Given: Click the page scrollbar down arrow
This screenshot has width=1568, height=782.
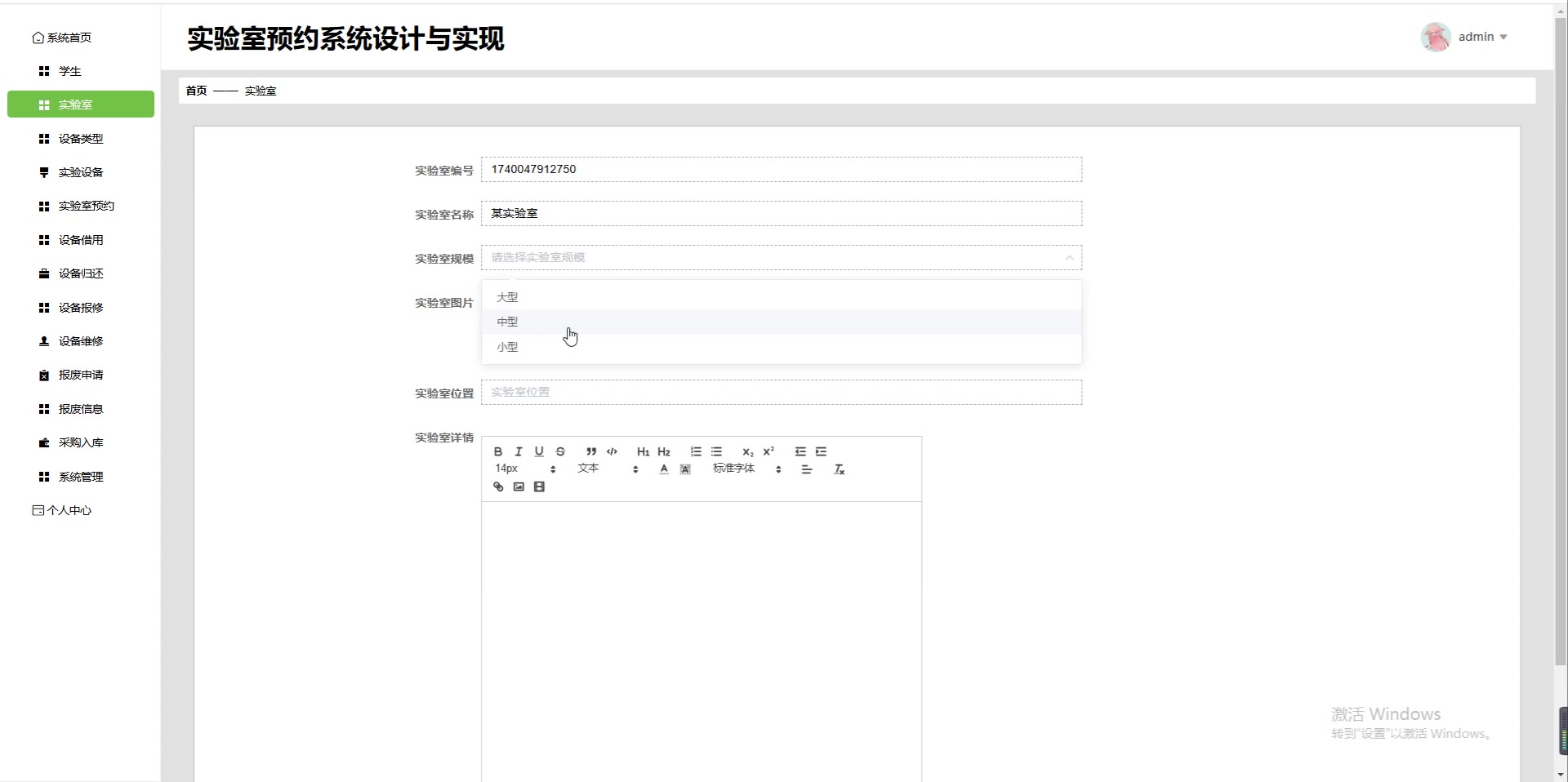Looking at the screenshot, I should pyautogui.click(x=1561, y=774).
